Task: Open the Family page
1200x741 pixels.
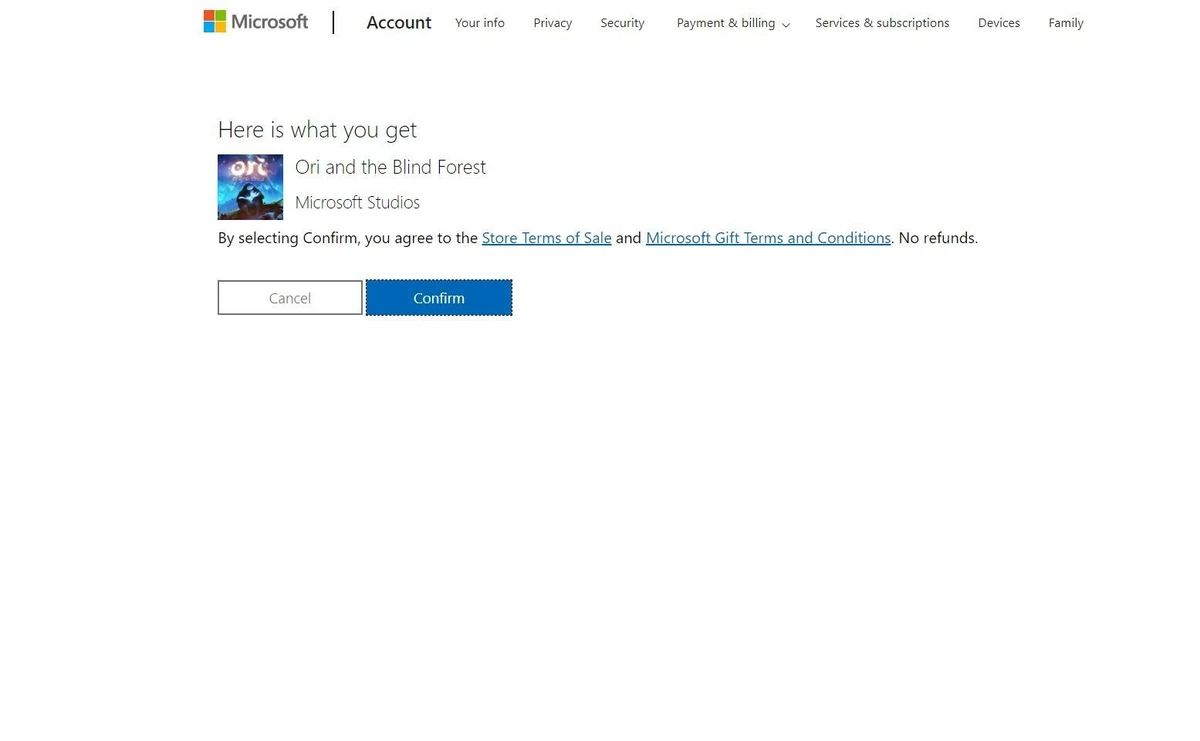Action: tap(1066, 23)
